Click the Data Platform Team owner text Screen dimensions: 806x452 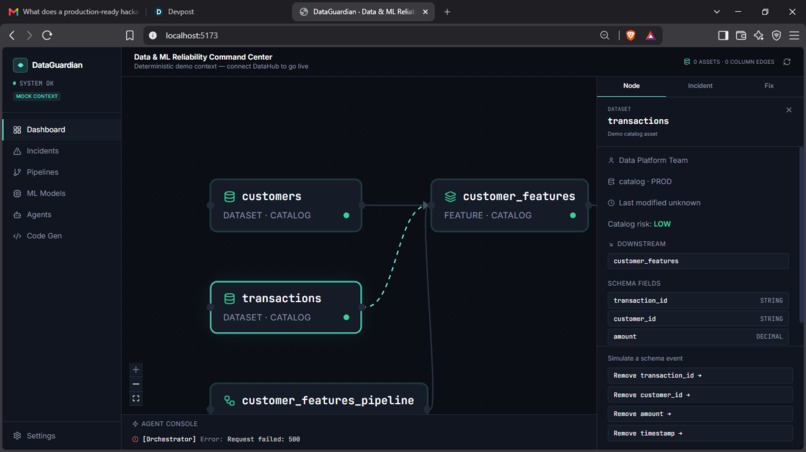click(x=653, y=160)
